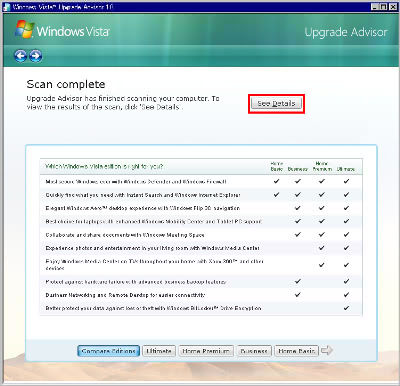Maximize the Upgrade Advisor window
400x386 pixels.
point(383,7)
